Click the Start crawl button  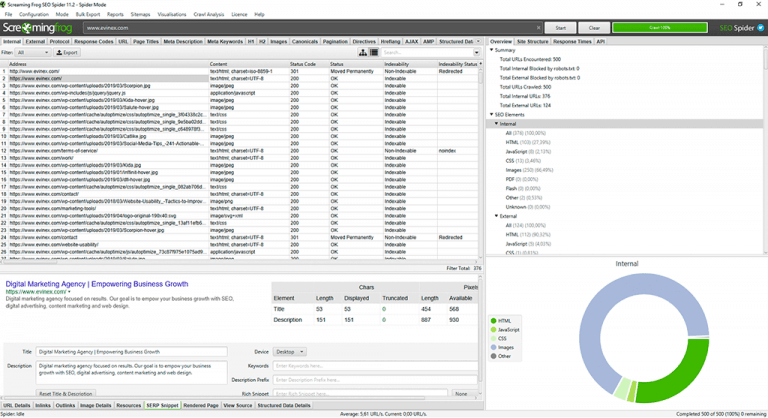coord(560,28)
